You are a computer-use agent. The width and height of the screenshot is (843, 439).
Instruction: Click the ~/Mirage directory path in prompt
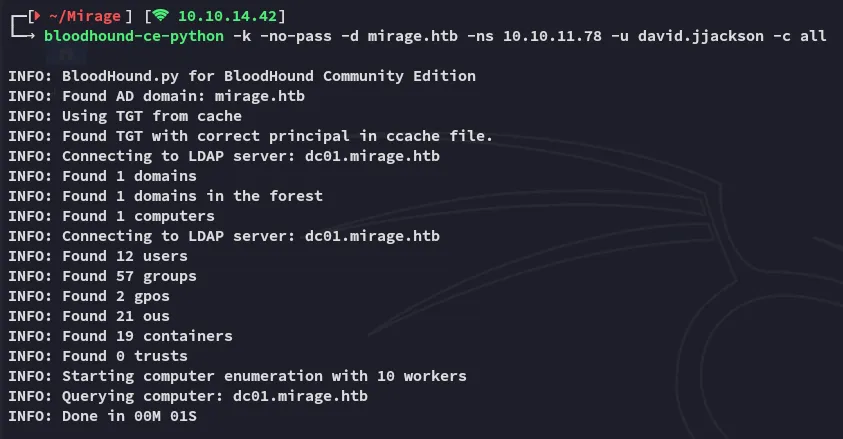[84, 16]
